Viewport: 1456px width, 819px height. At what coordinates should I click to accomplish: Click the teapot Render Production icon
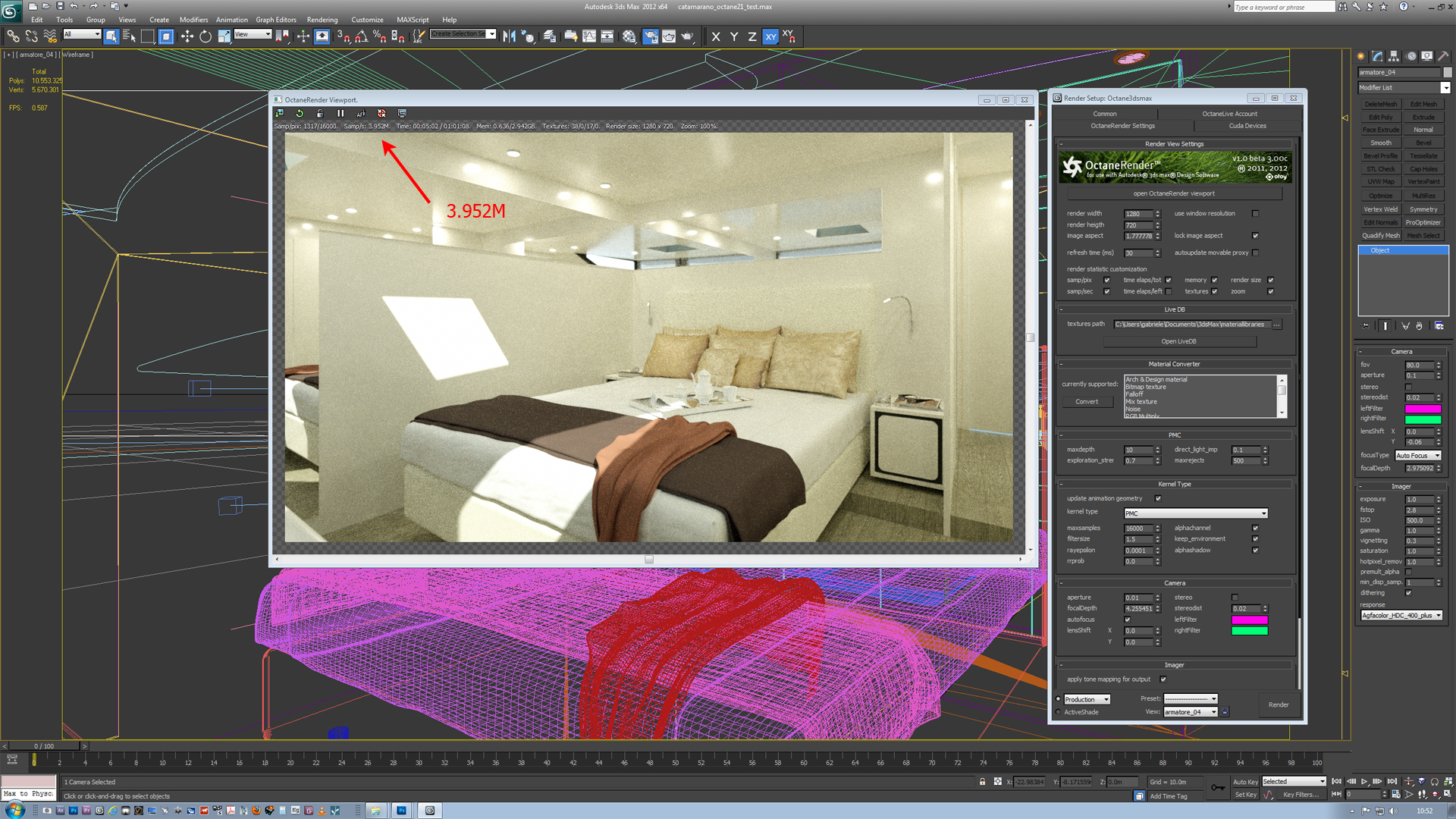pyautogui.click(x=687, y=36)
